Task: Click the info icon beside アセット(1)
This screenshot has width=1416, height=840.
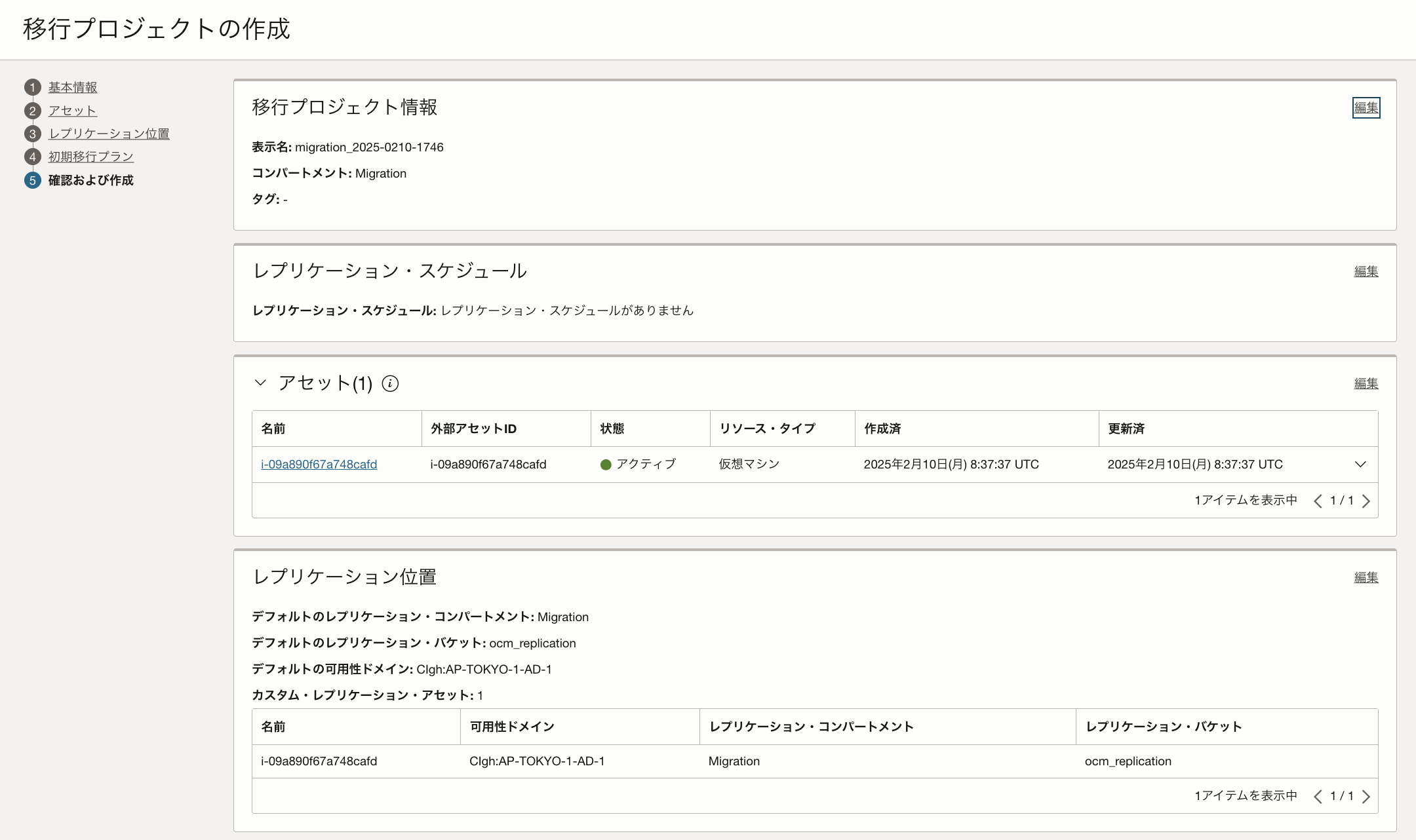Action: click(390, 383)
